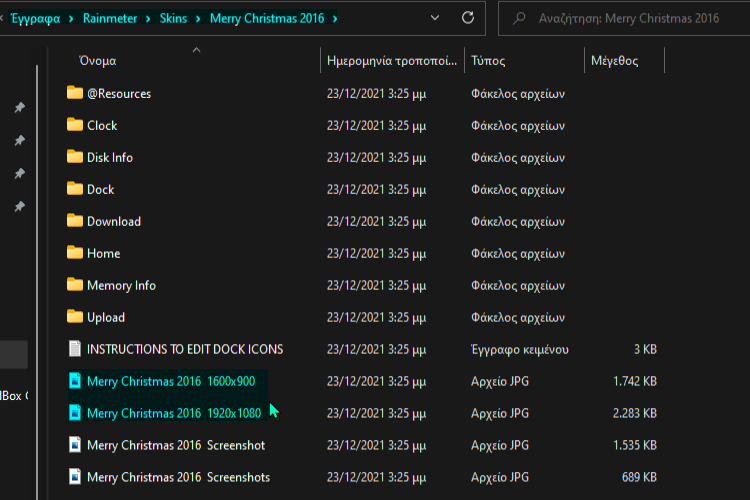Go to Έγγραφα in breadcrumb path
Image resolution: width=750 pixels, height=500 pixels.
[x=36, y=19]
